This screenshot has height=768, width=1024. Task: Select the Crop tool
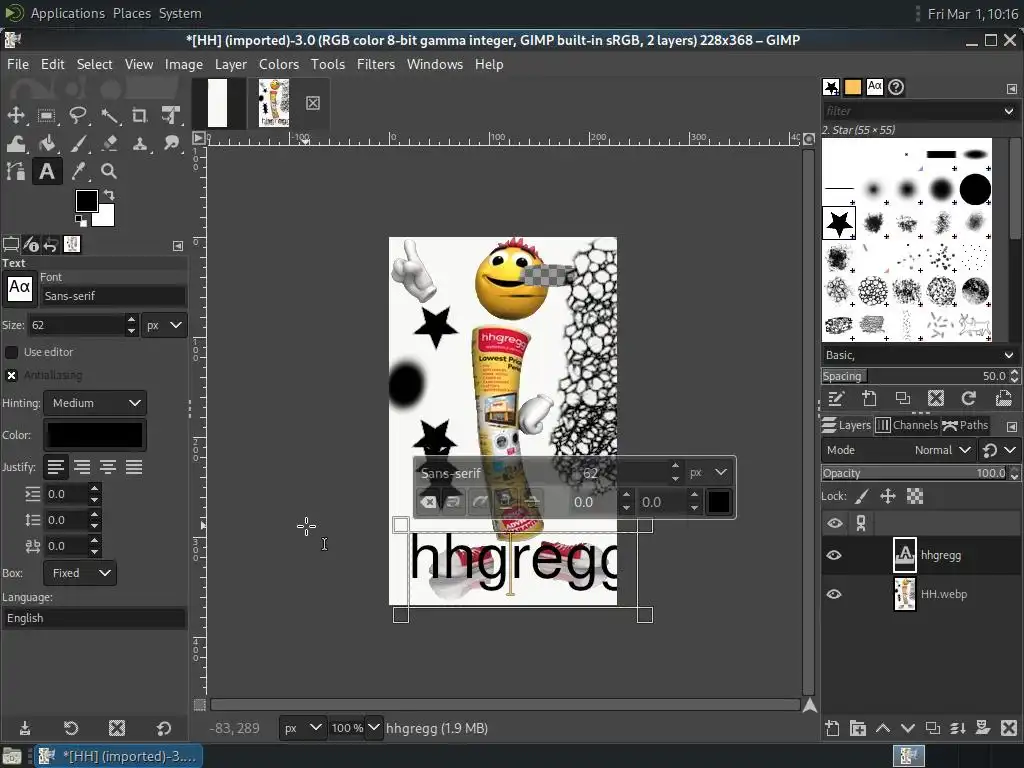tap(140, 116)
